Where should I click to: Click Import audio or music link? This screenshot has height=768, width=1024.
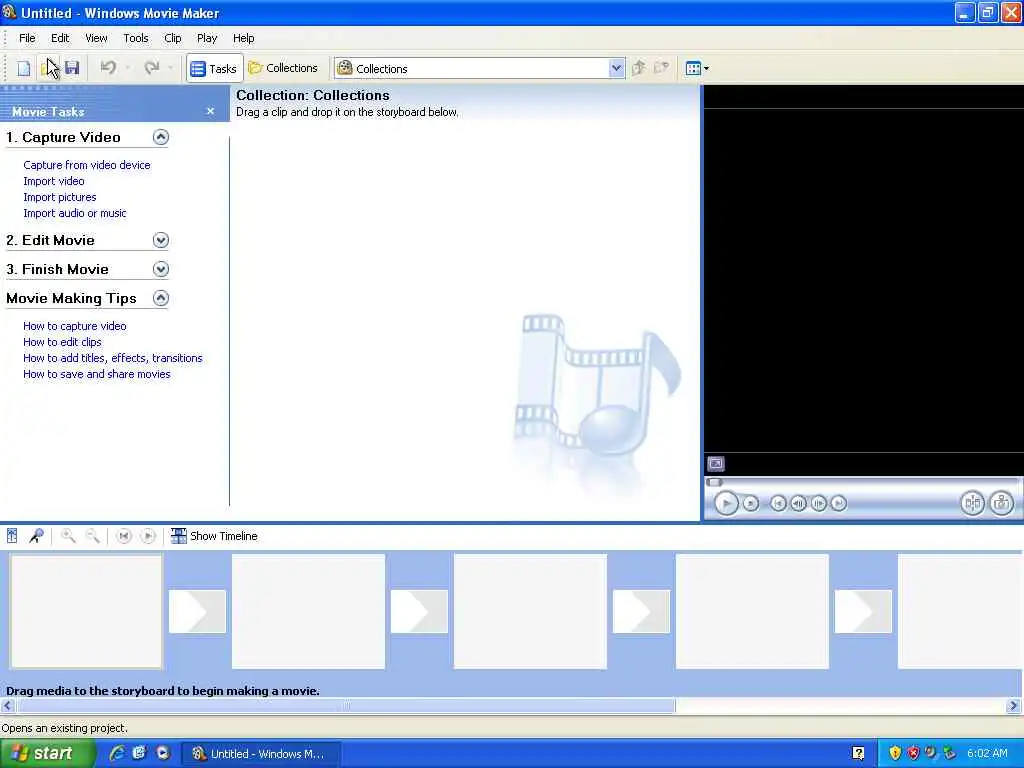click(x=74, y=214)
